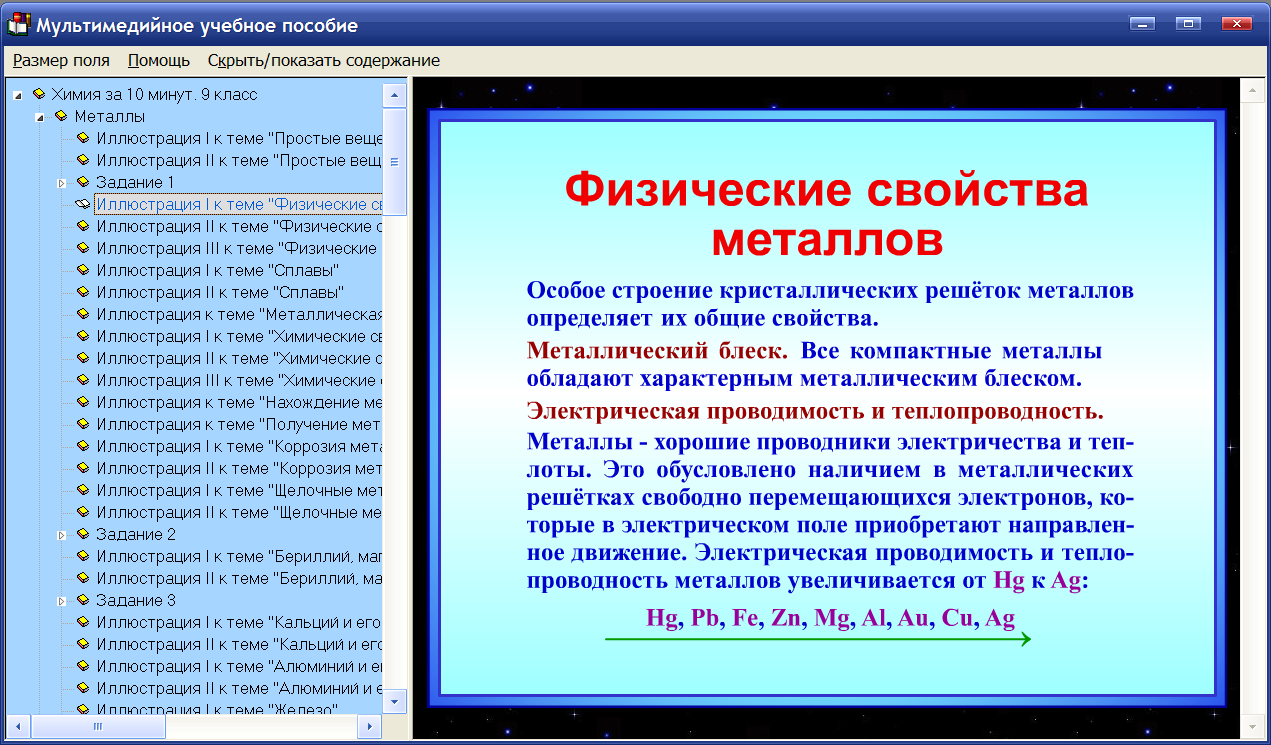Click the application icon in the title bar
The image size is (1271, 745).
tap(16, 22)
